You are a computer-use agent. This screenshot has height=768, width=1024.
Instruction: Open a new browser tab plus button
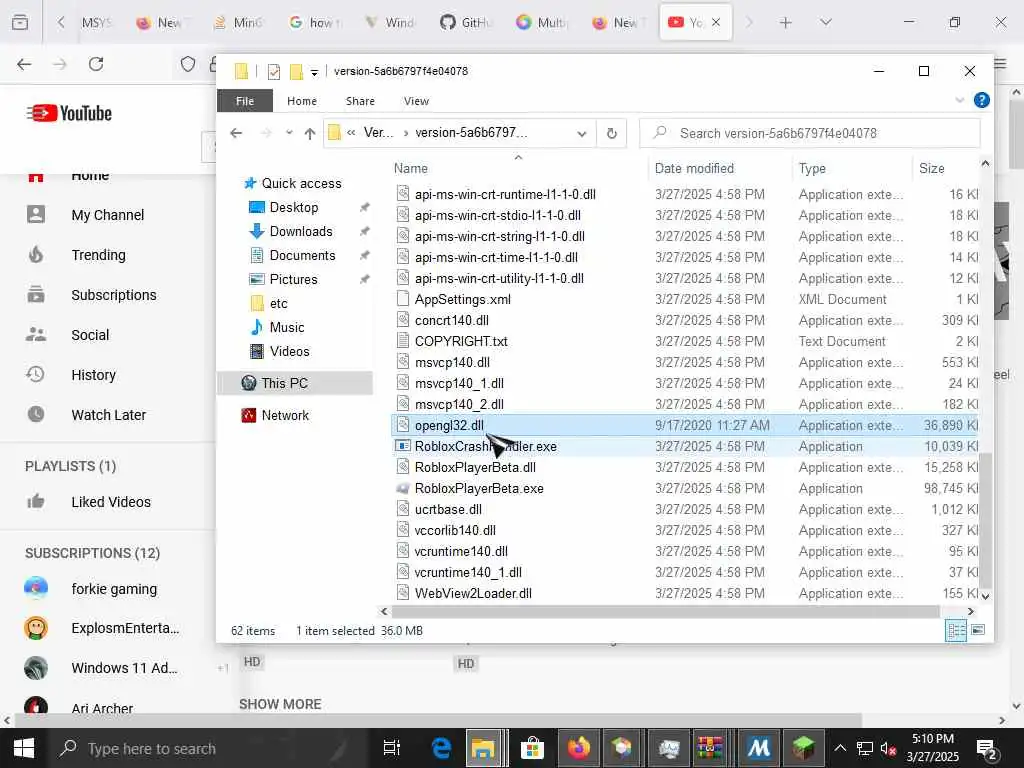(786, 23)
